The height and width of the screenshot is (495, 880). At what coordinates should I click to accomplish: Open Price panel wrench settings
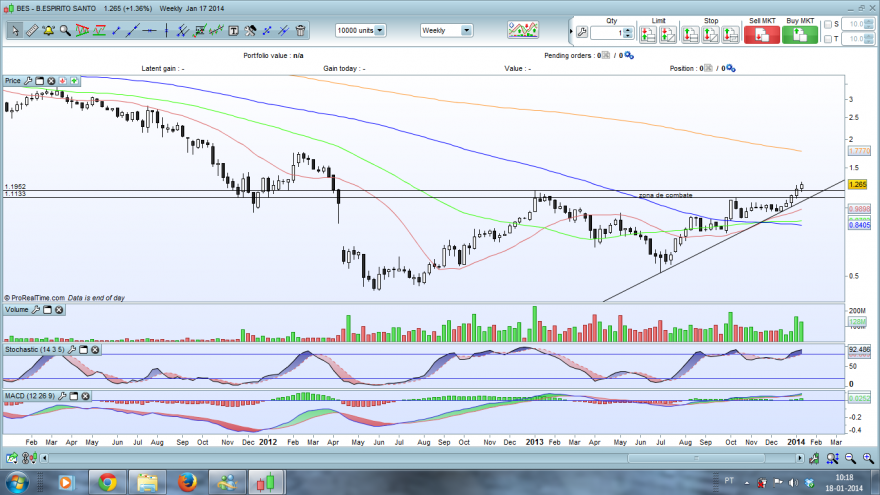pyautogui.click(x=28, y=81)
